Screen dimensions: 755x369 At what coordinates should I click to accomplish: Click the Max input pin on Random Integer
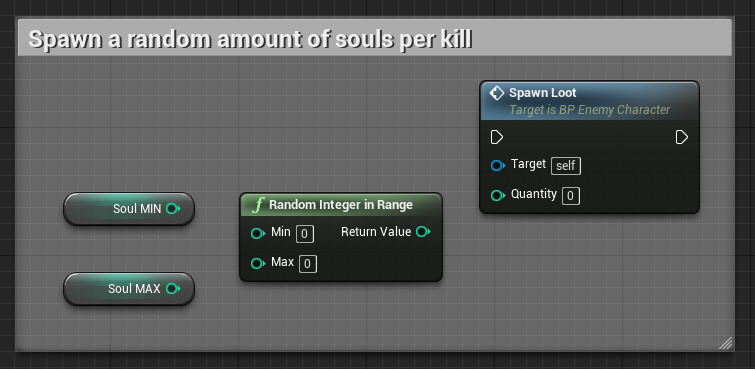tap(258, 264)
